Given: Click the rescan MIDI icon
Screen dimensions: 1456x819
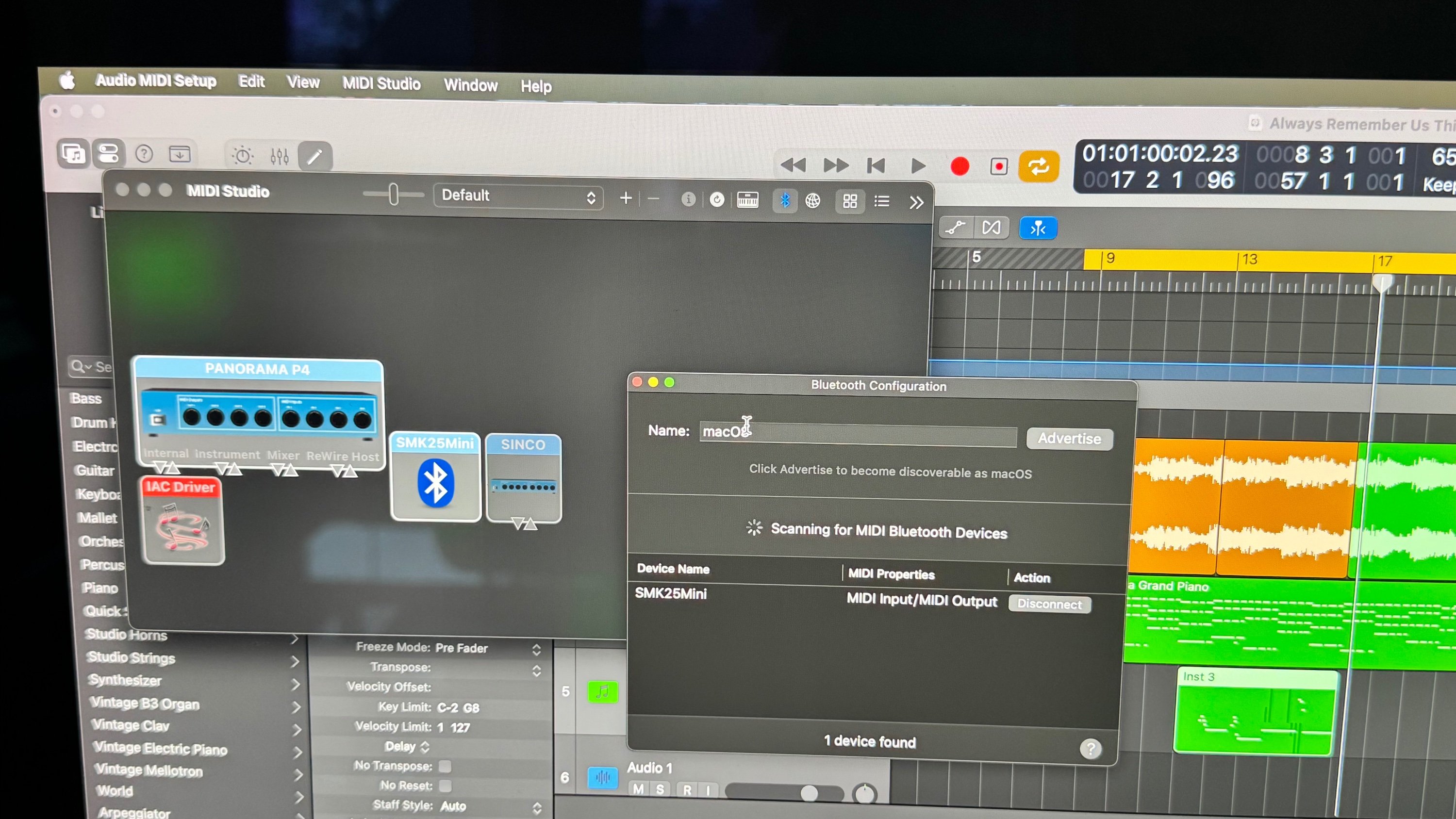Looking at the screenshot, I should 717,199.
